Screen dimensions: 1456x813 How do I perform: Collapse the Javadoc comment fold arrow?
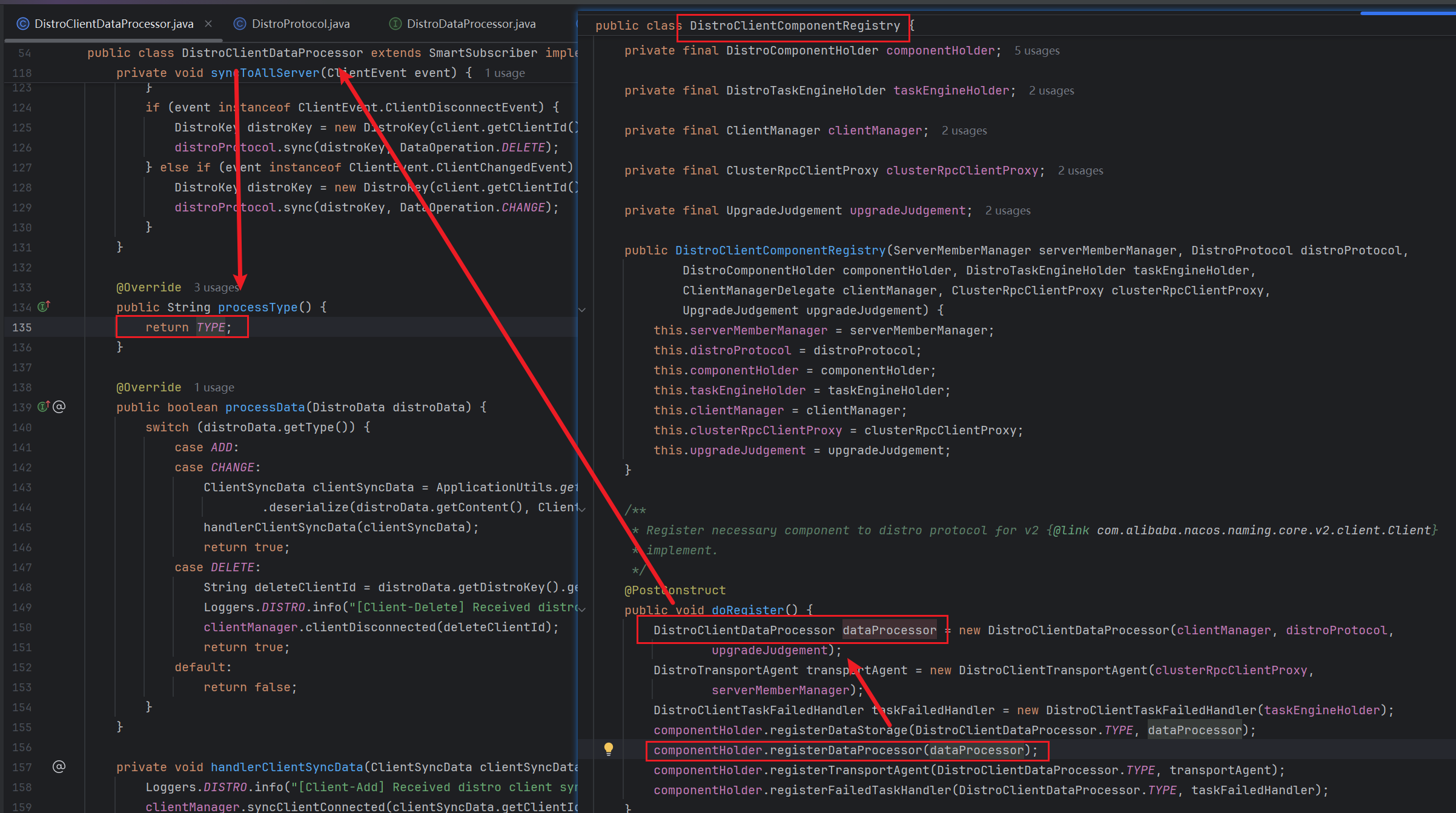(x=582, y=509)
